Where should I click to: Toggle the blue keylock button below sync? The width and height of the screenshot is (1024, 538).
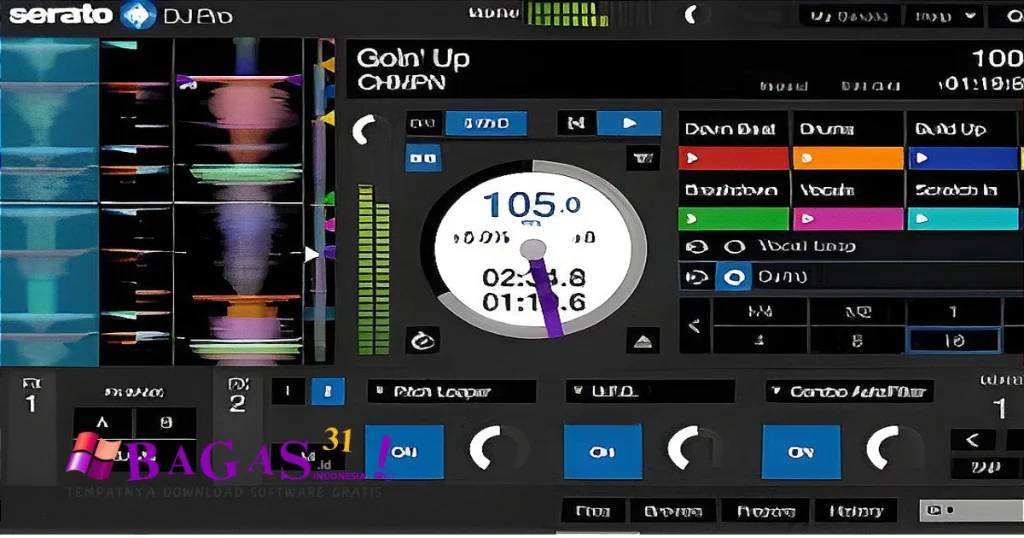tap(423, 158)
